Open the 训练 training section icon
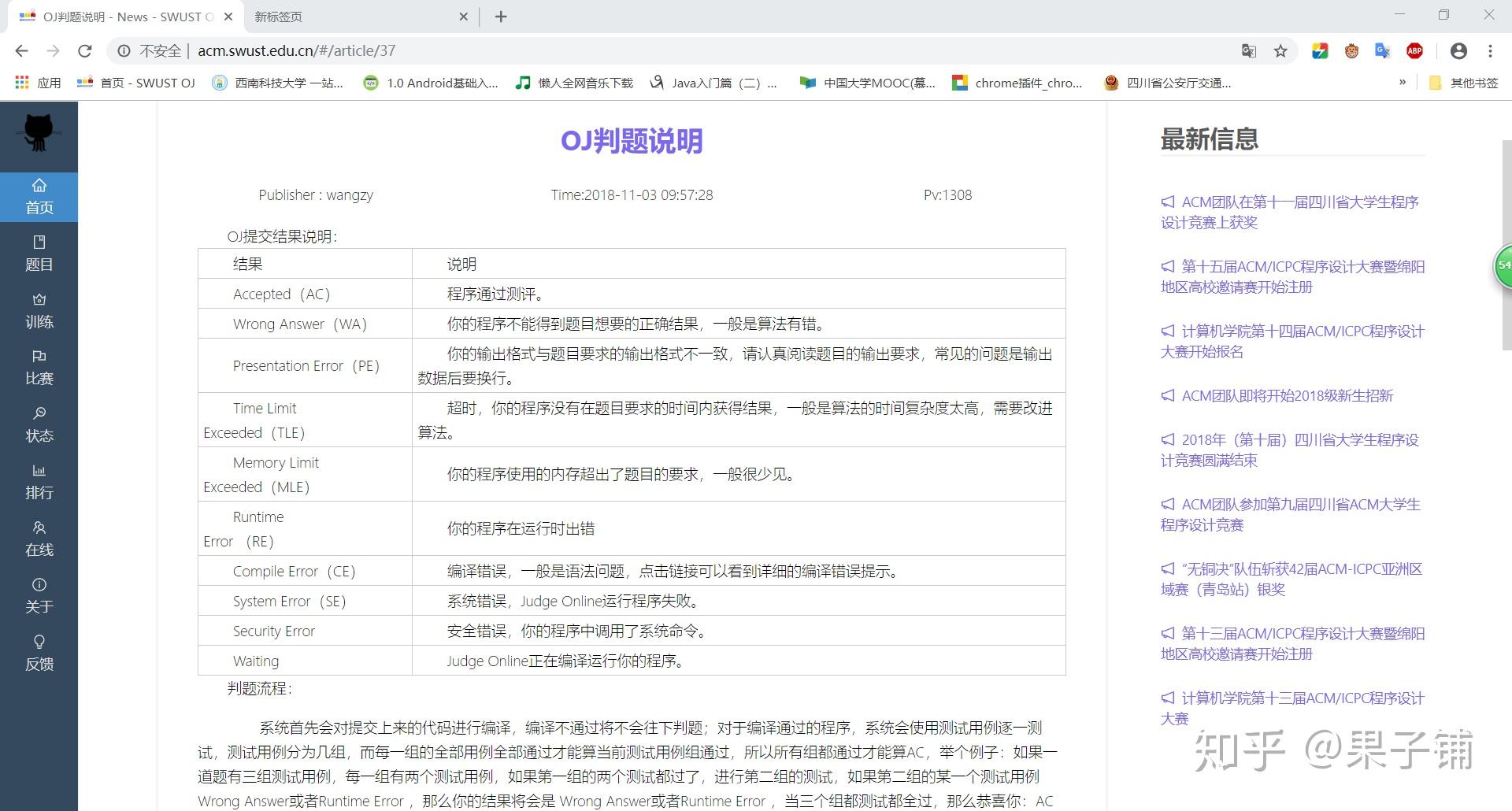Image resolution: width=1512 pixels, height=811 pixels. 39,310
